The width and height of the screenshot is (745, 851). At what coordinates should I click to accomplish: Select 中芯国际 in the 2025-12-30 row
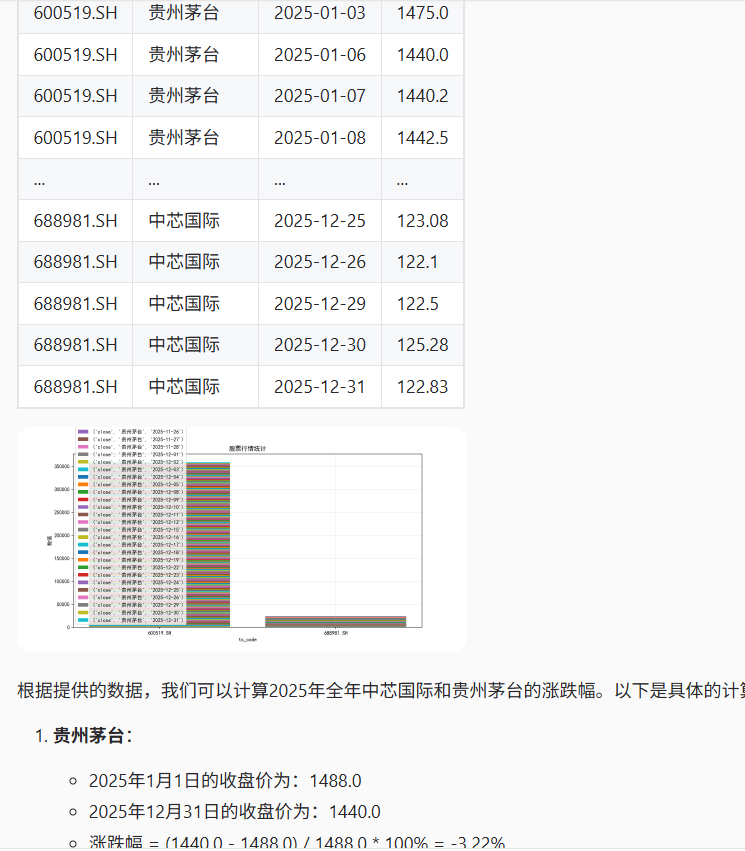184,345
